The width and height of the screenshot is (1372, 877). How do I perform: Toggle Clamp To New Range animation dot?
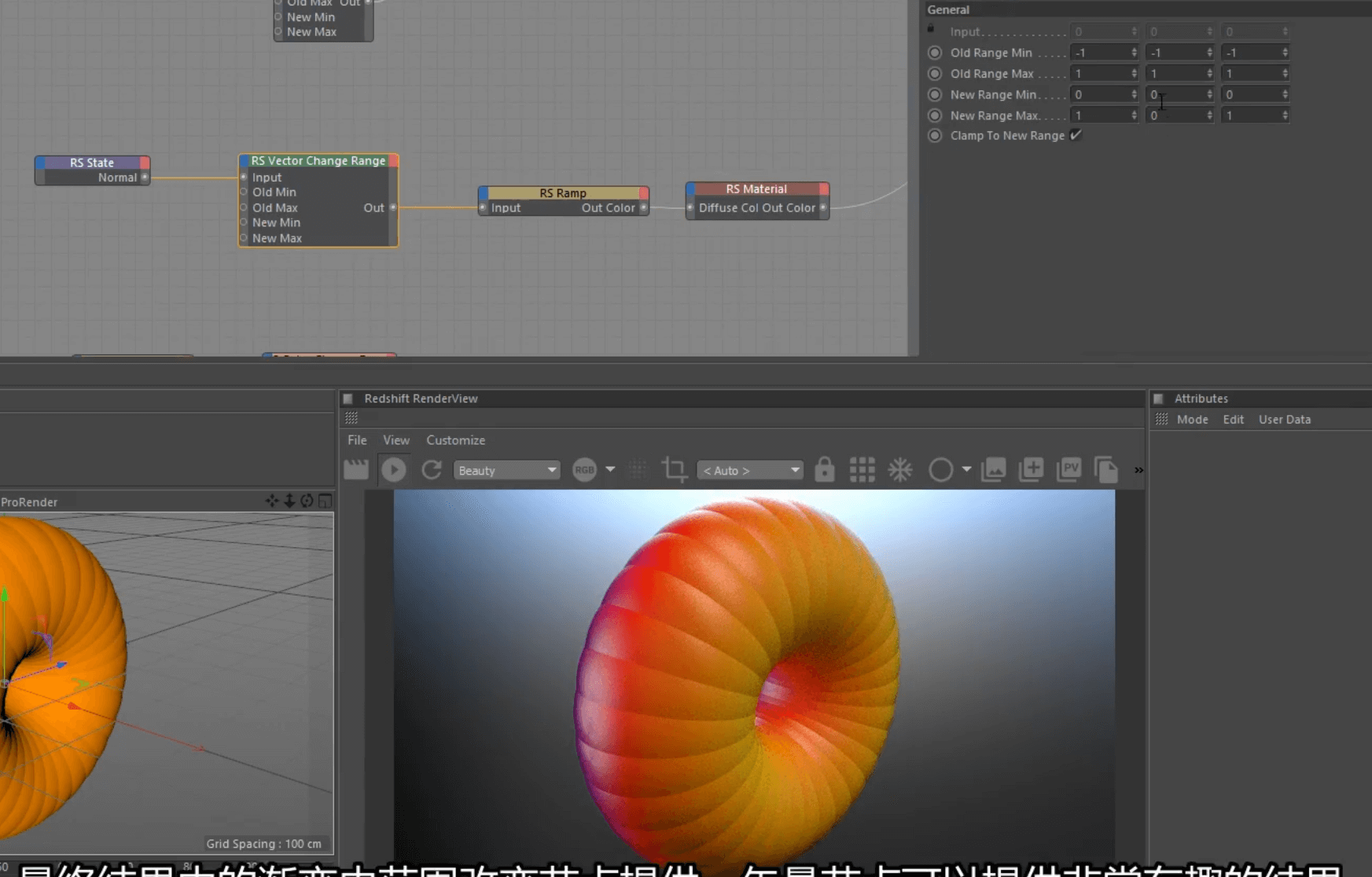(x=935, y=135)
